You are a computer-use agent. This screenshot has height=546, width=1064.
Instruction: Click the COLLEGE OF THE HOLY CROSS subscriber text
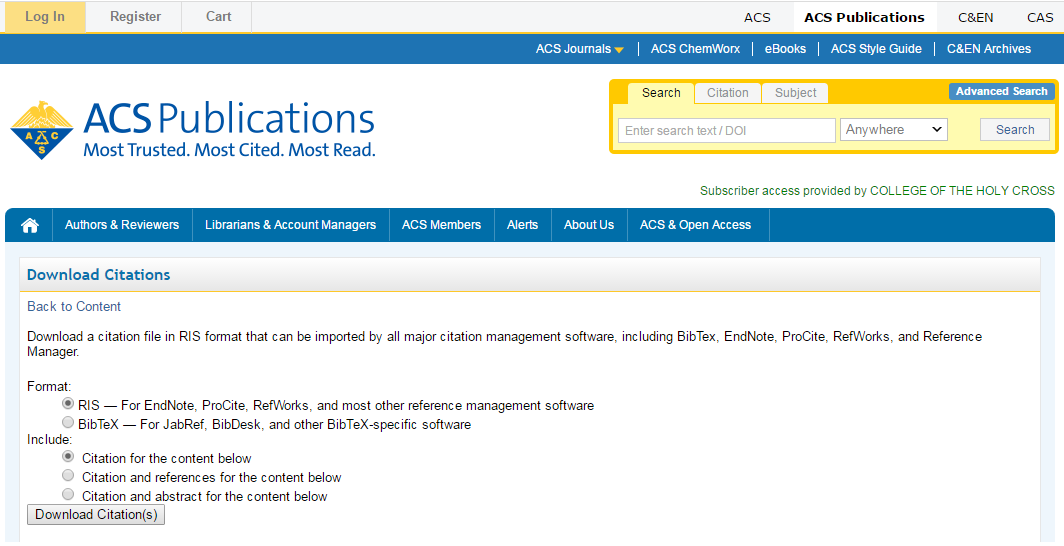[x=962, y=191]
